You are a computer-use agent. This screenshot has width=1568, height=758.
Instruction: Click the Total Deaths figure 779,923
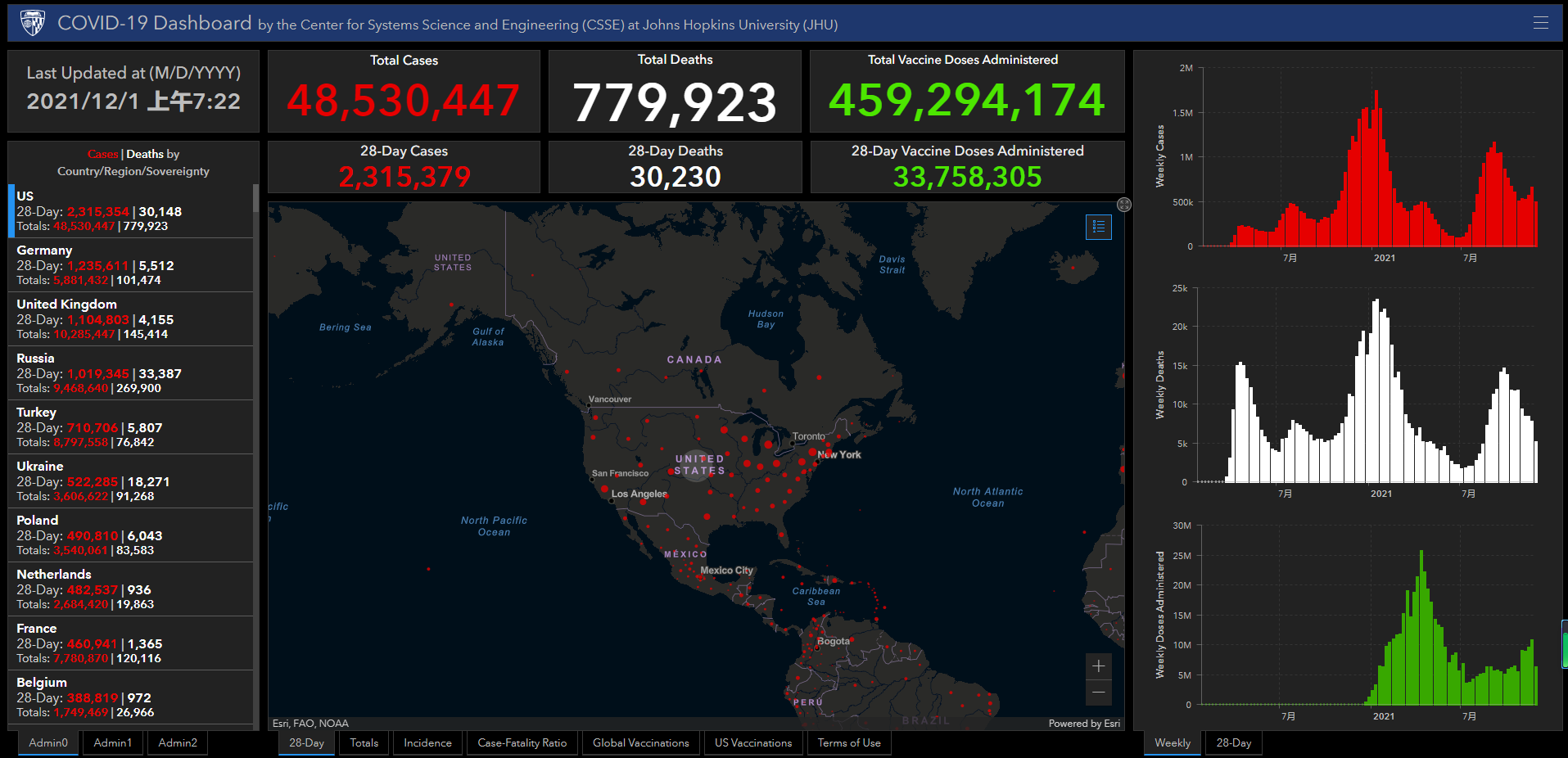point(675,102)
